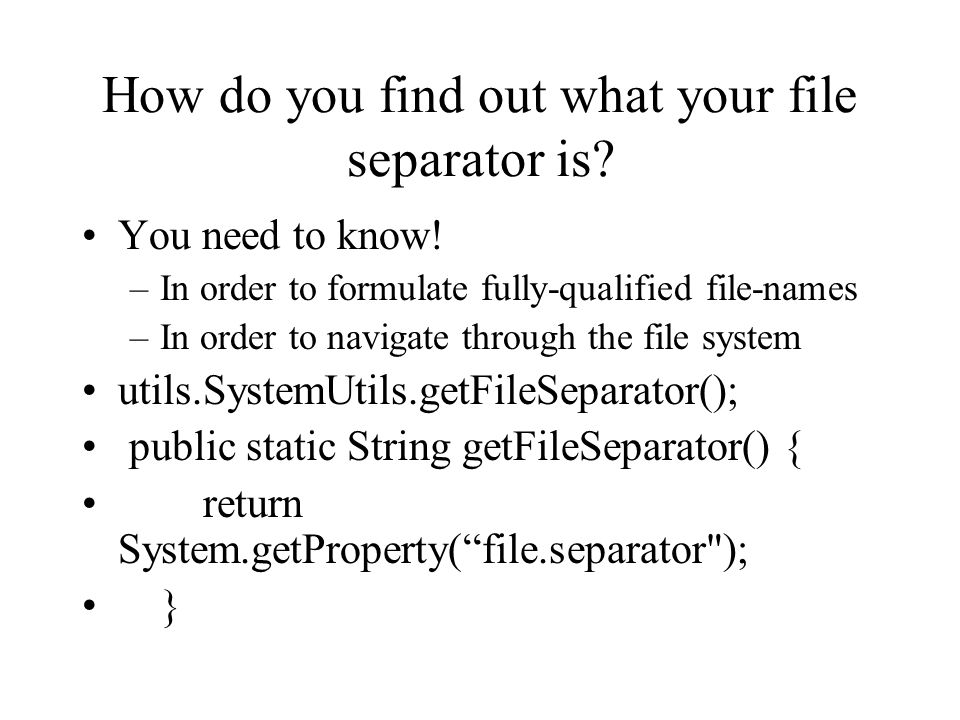
Task: Click the dash before 'In order to navigate'
Action: [x=139, y=339]
